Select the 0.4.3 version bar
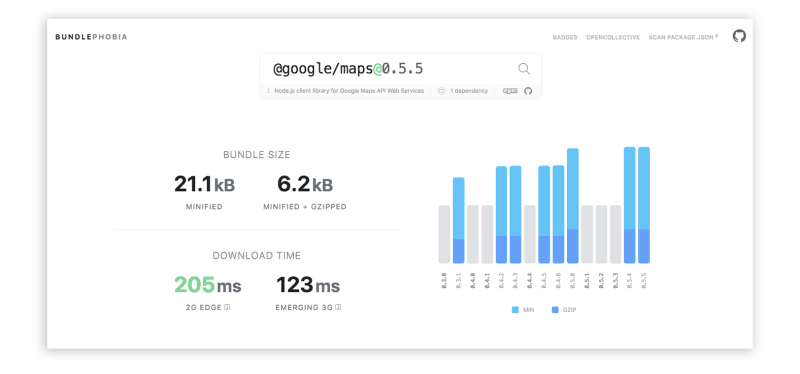 point(516,215)
